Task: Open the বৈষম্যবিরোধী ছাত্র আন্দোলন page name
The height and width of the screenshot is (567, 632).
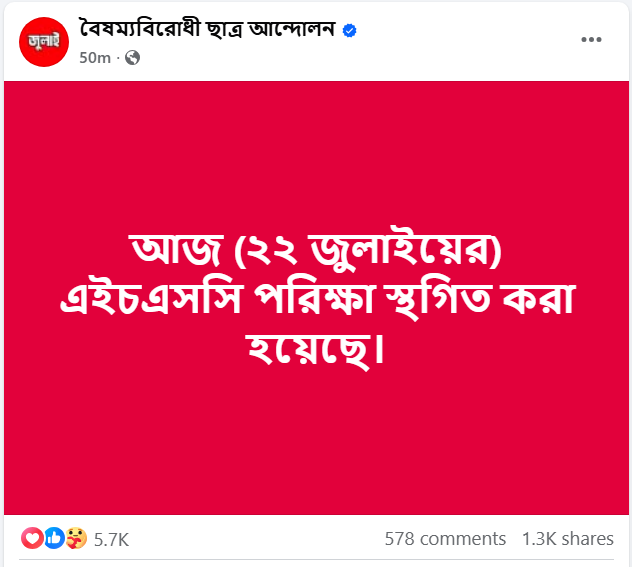Action: coord(208,31)
